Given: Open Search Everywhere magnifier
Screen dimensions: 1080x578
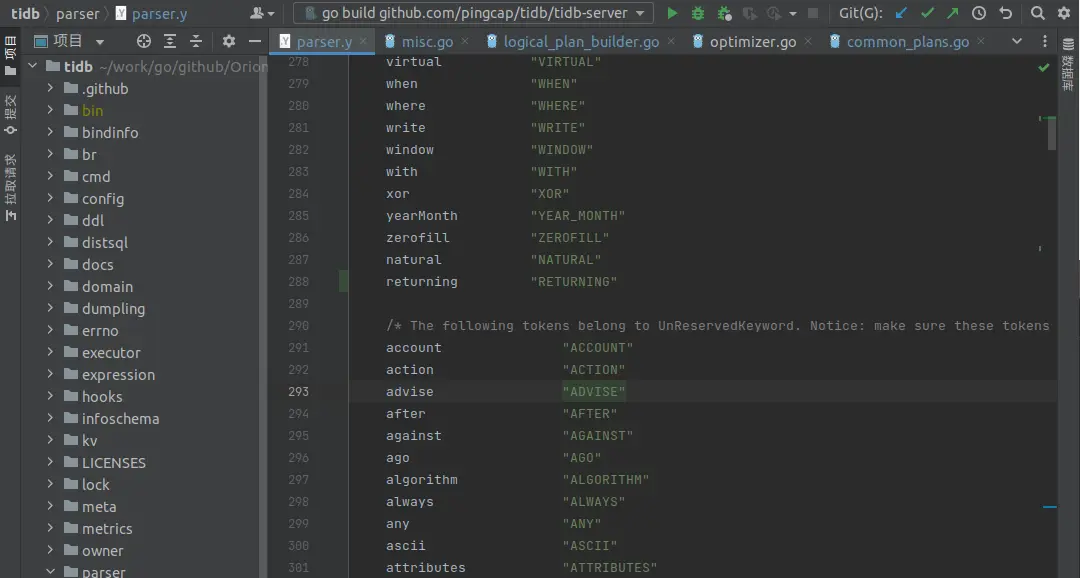Looking at the screenshot, I should [1038, 13].
